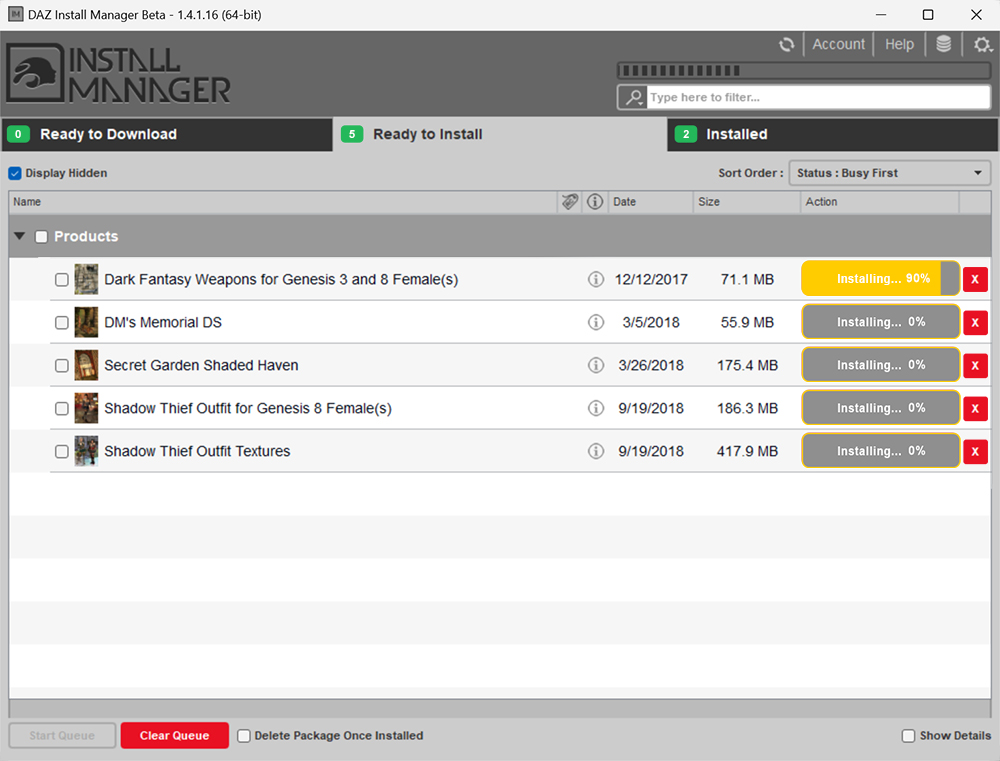The width and height of the screenshot is (1000, 761).
Task: Click the refresh icon beside Account
Action: [787, 44]
